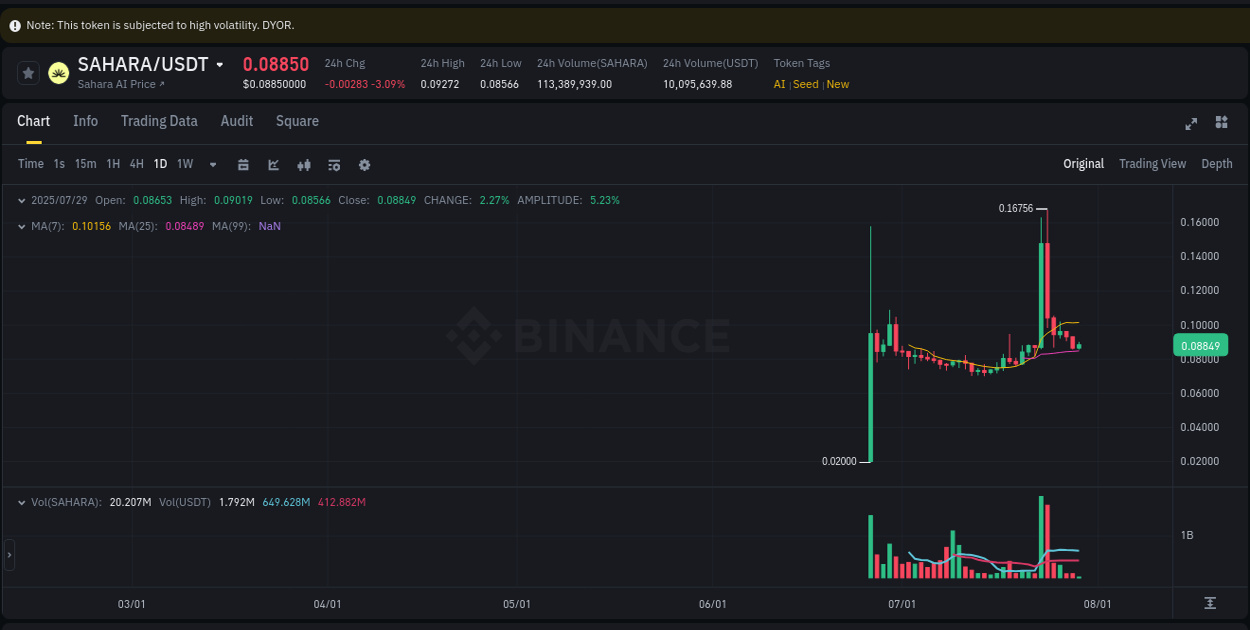1250x630 pixels.
Task: Open the chart settings gear
Action: pyautogui.click(x=364, y=164)
